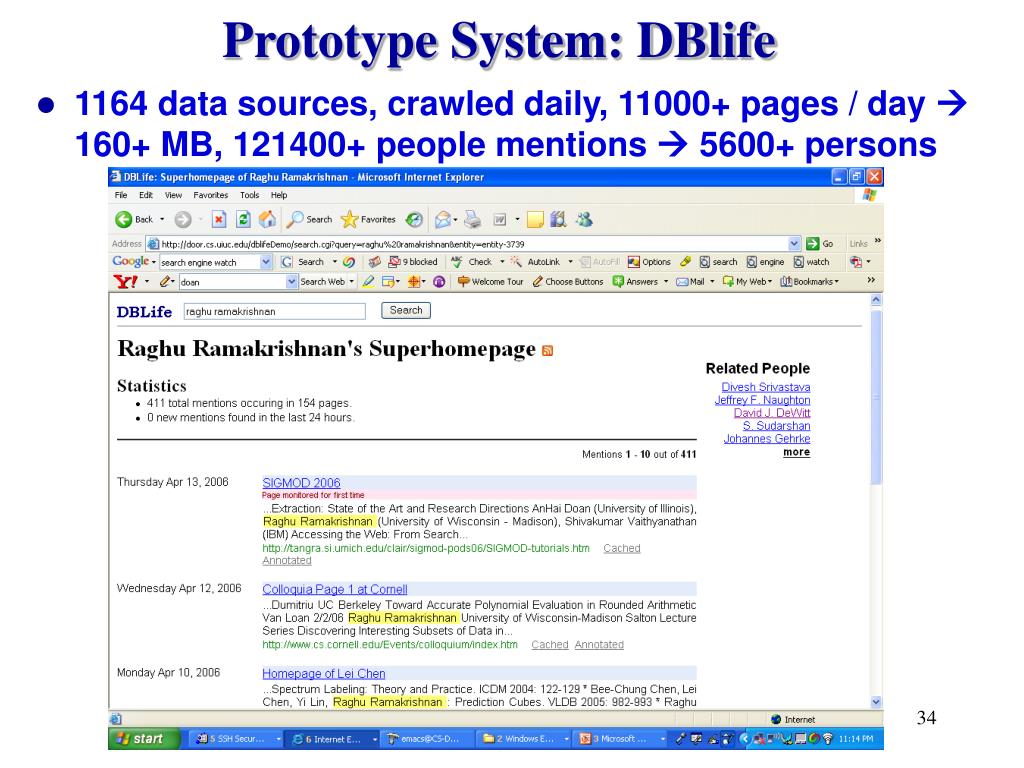Open the View menu
This screenshot has width=1024, height=768.
[173, 195]
